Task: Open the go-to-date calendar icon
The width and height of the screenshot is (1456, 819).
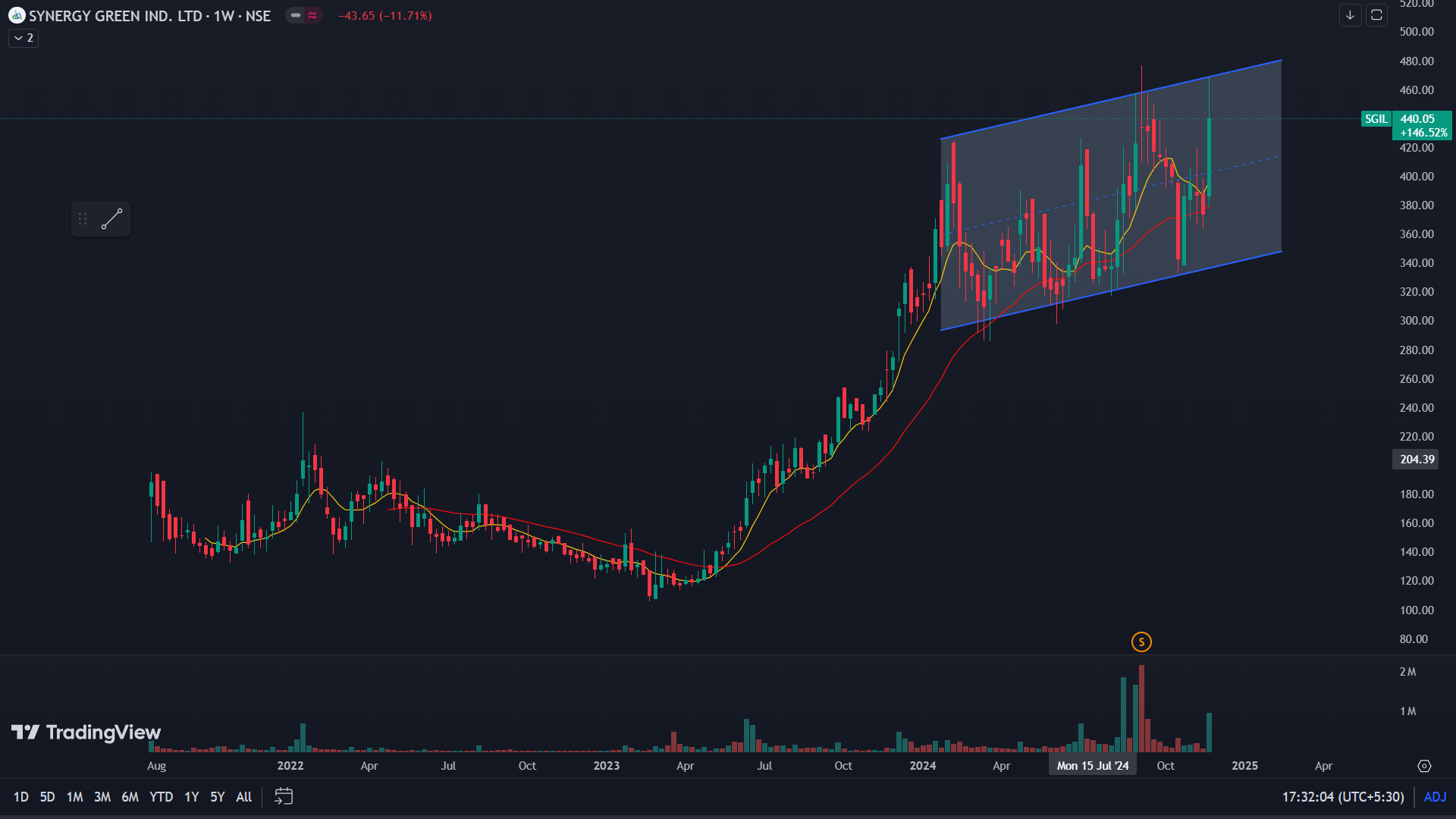Action: pos(284,796)
